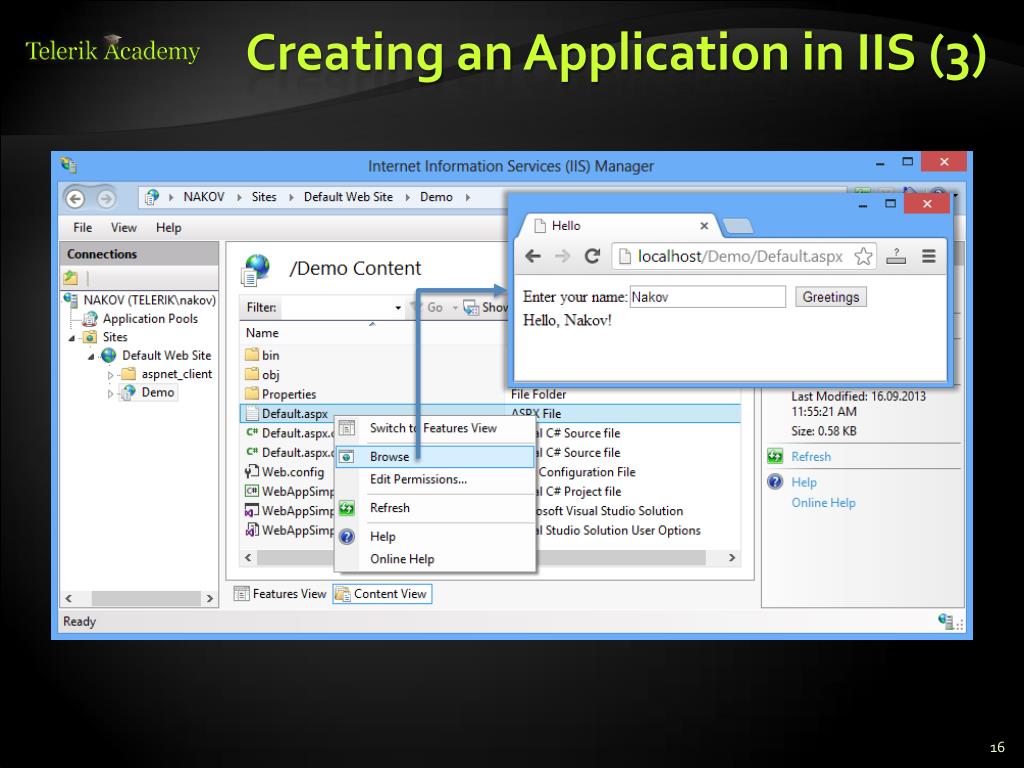The image size is (1024, 768).
Task: Click NAKOV in the breadcrumb bar
Action: pos(204,197)
